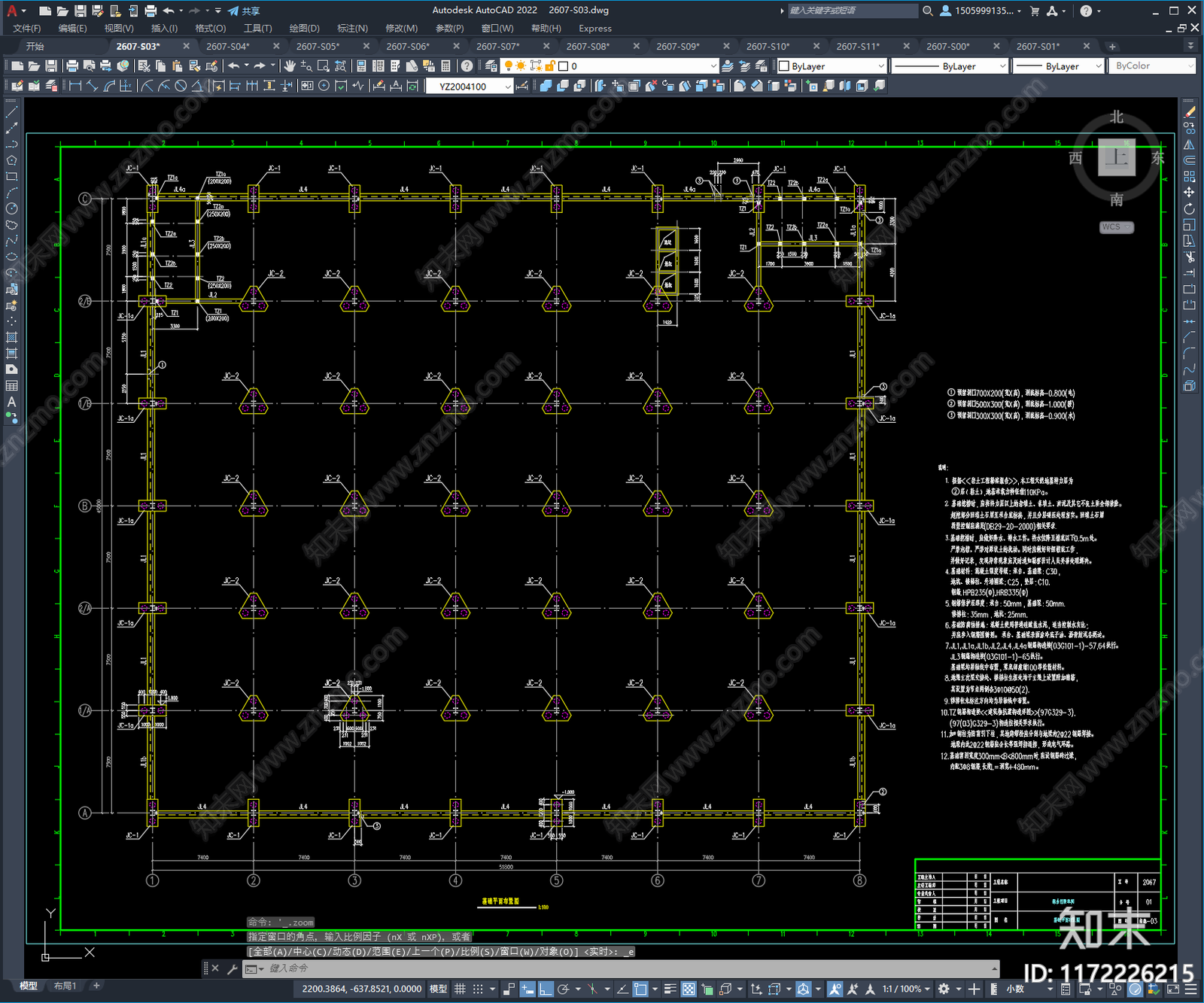Open the Layer Properties manager icon
This screenshot has width=1204, height=1003.
click(491, 66)
